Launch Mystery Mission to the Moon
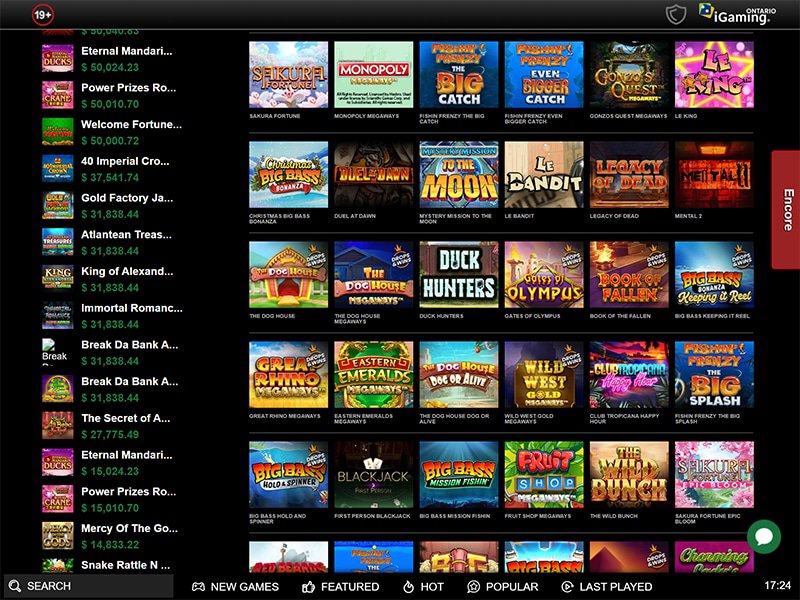Screen dimensions: 800x600 459,174
